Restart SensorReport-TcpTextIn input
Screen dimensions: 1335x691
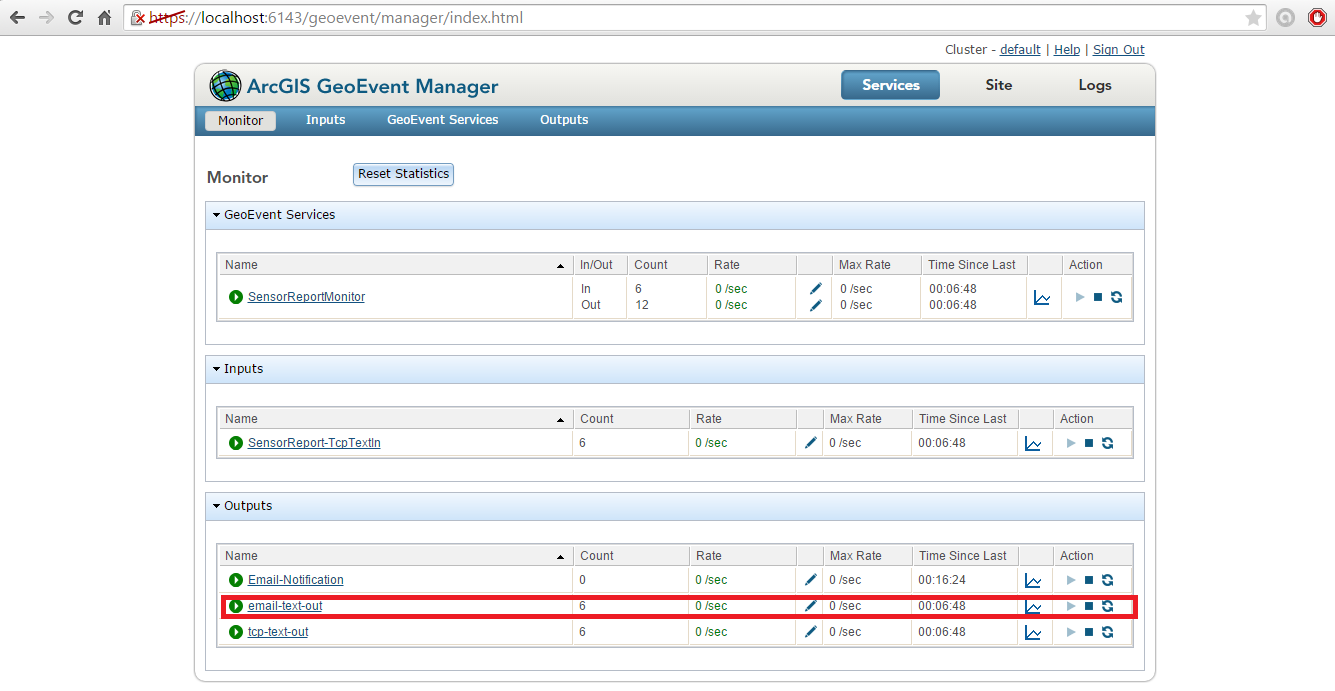click(1108, 443)
